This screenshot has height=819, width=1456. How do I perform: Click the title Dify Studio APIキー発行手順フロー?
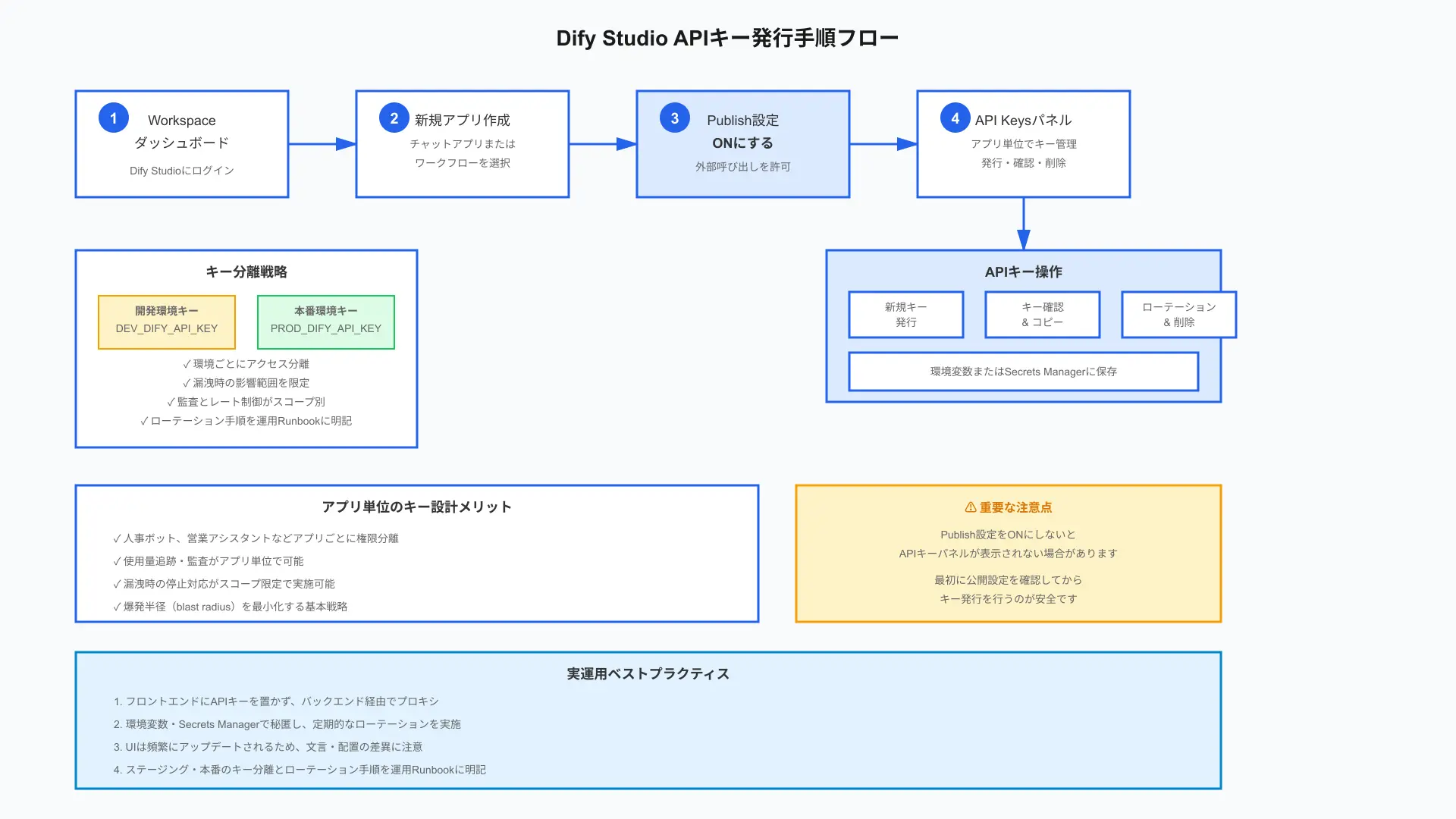click(x=727, y=38)
